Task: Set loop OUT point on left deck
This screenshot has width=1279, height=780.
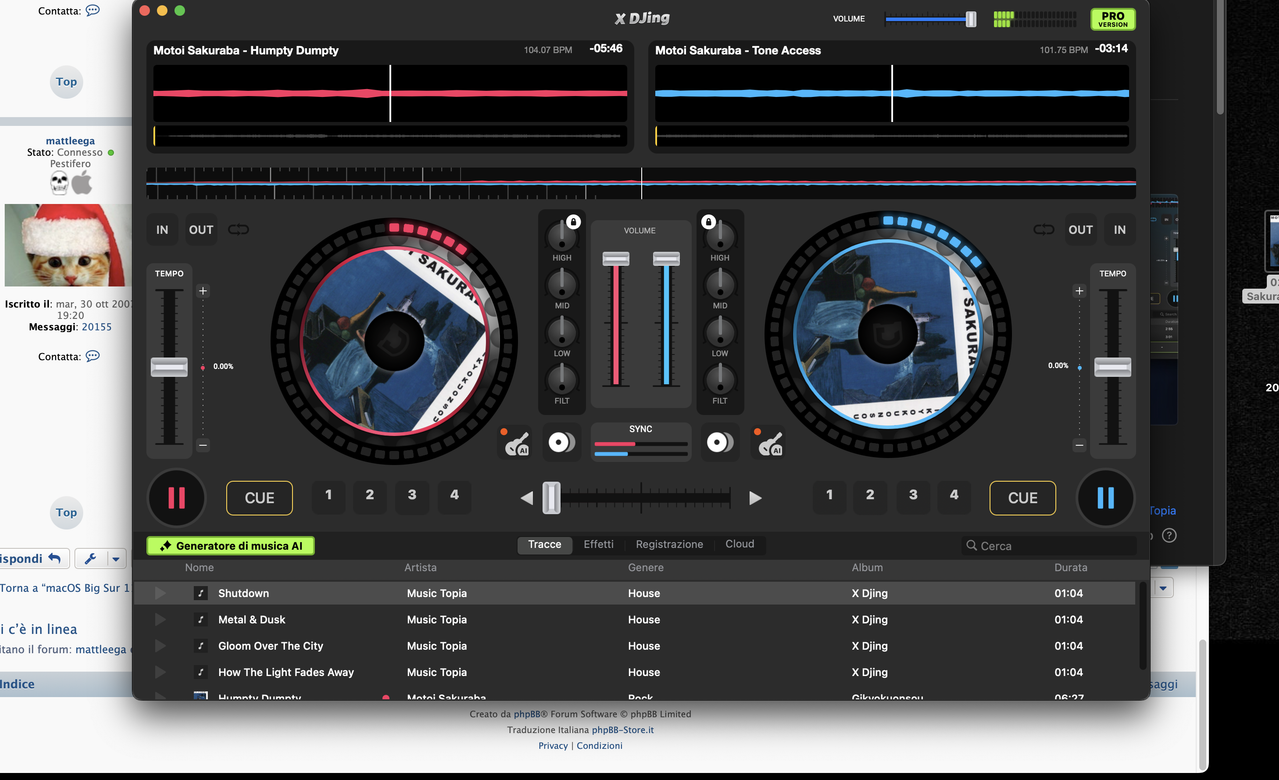Action: 201,230
